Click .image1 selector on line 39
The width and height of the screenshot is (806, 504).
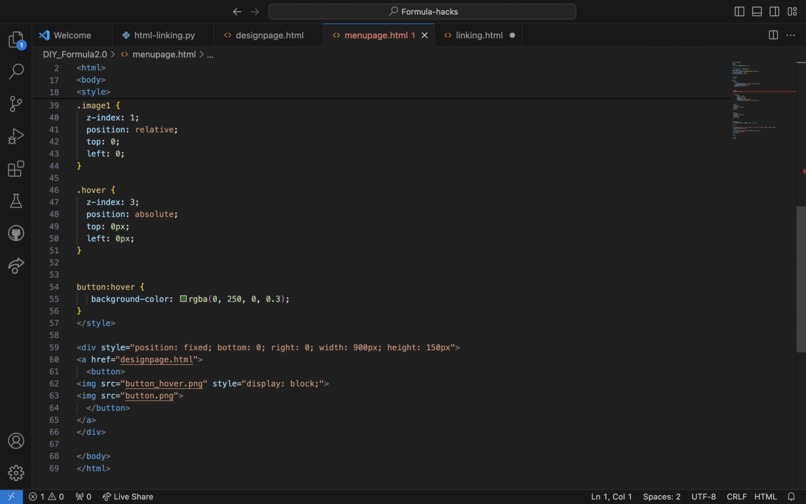pyautogui.click(x=94, y=105)
